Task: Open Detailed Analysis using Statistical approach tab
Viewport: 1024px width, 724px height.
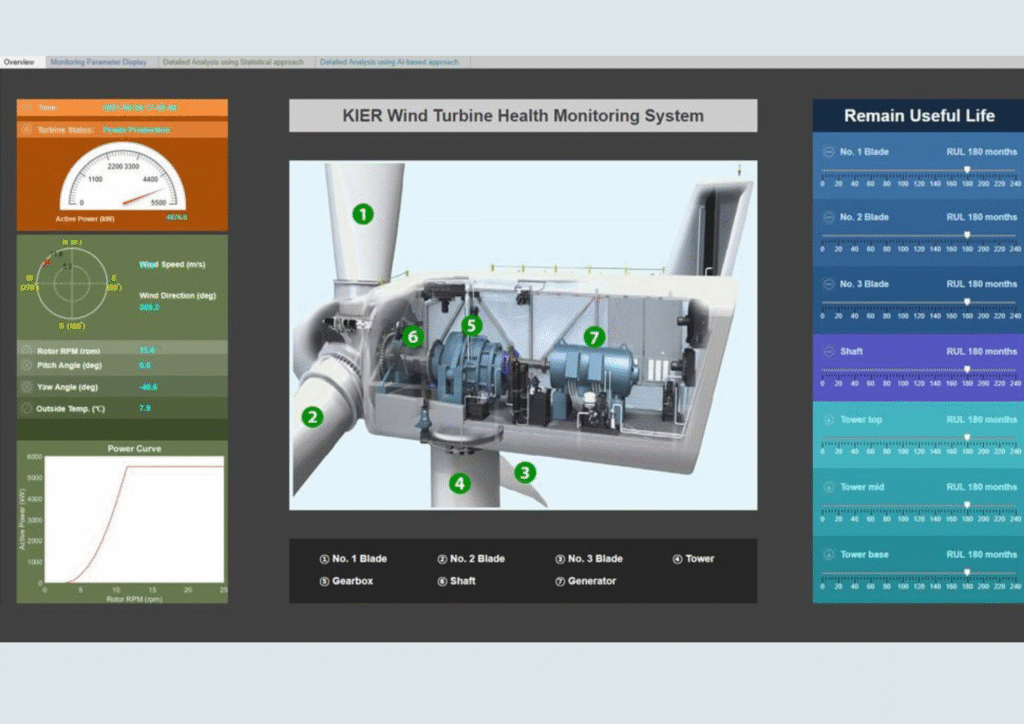Action: pyautogui.click(x=233, y=62)
